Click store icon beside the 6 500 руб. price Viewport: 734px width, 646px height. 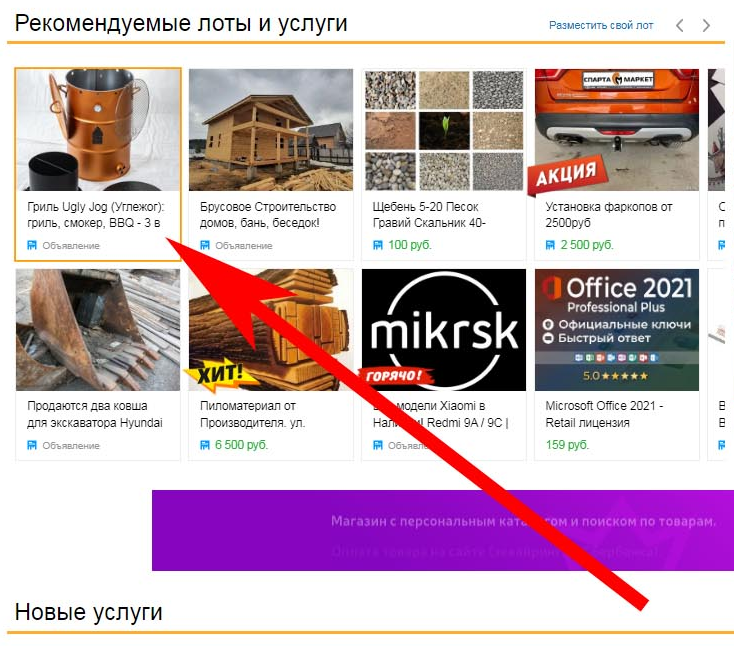(x=205, y=445)
